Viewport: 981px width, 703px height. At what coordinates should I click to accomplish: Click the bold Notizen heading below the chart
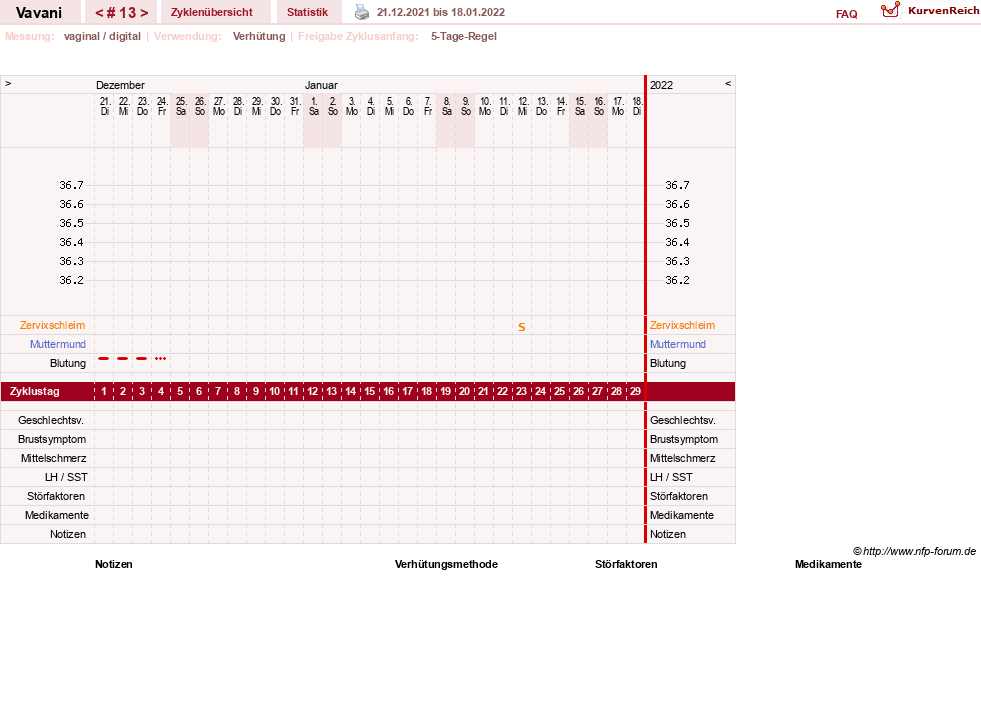(x=114, y=564)
